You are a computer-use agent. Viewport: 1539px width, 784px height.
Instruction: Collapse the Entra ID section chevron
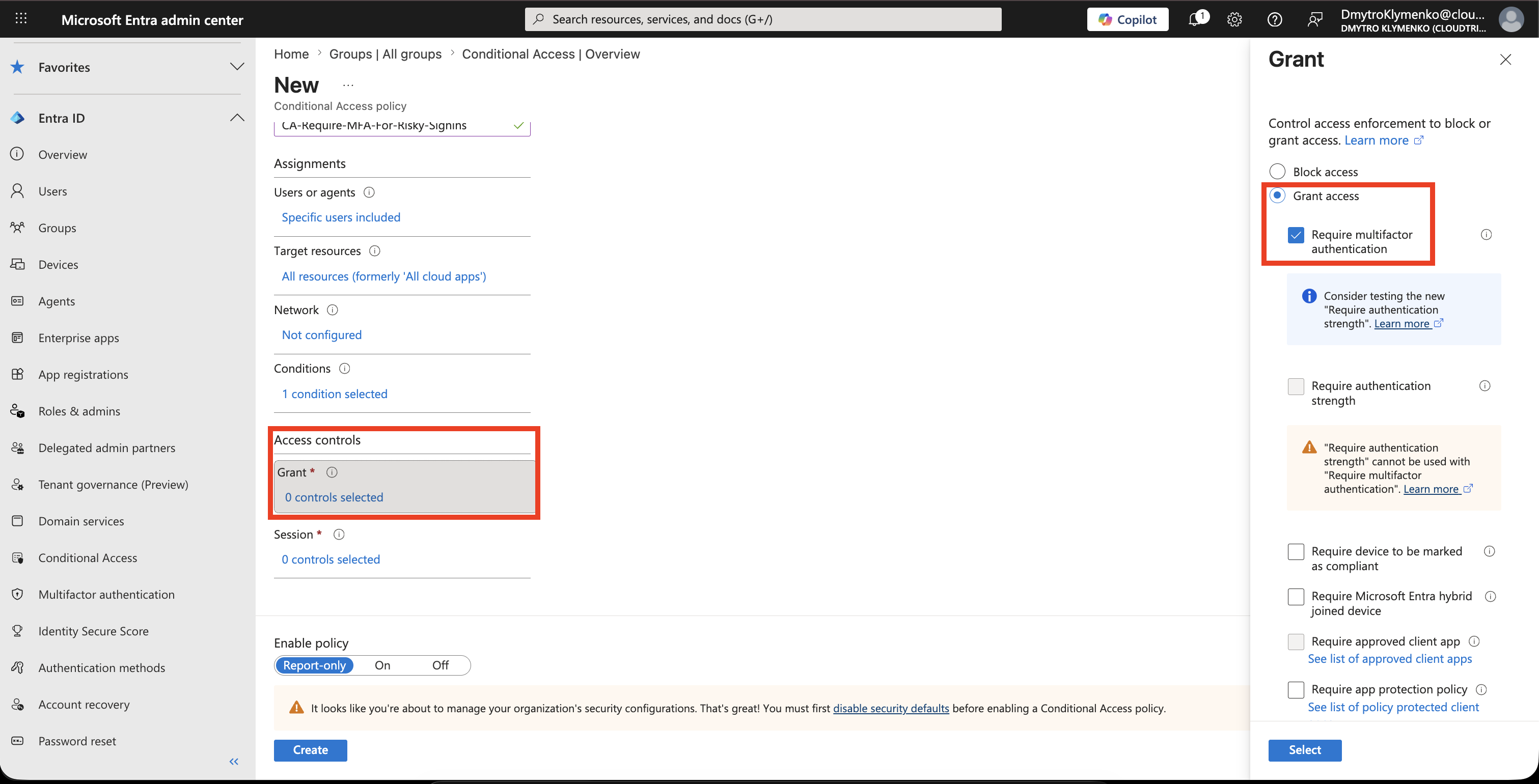click(x=237, y=118)
